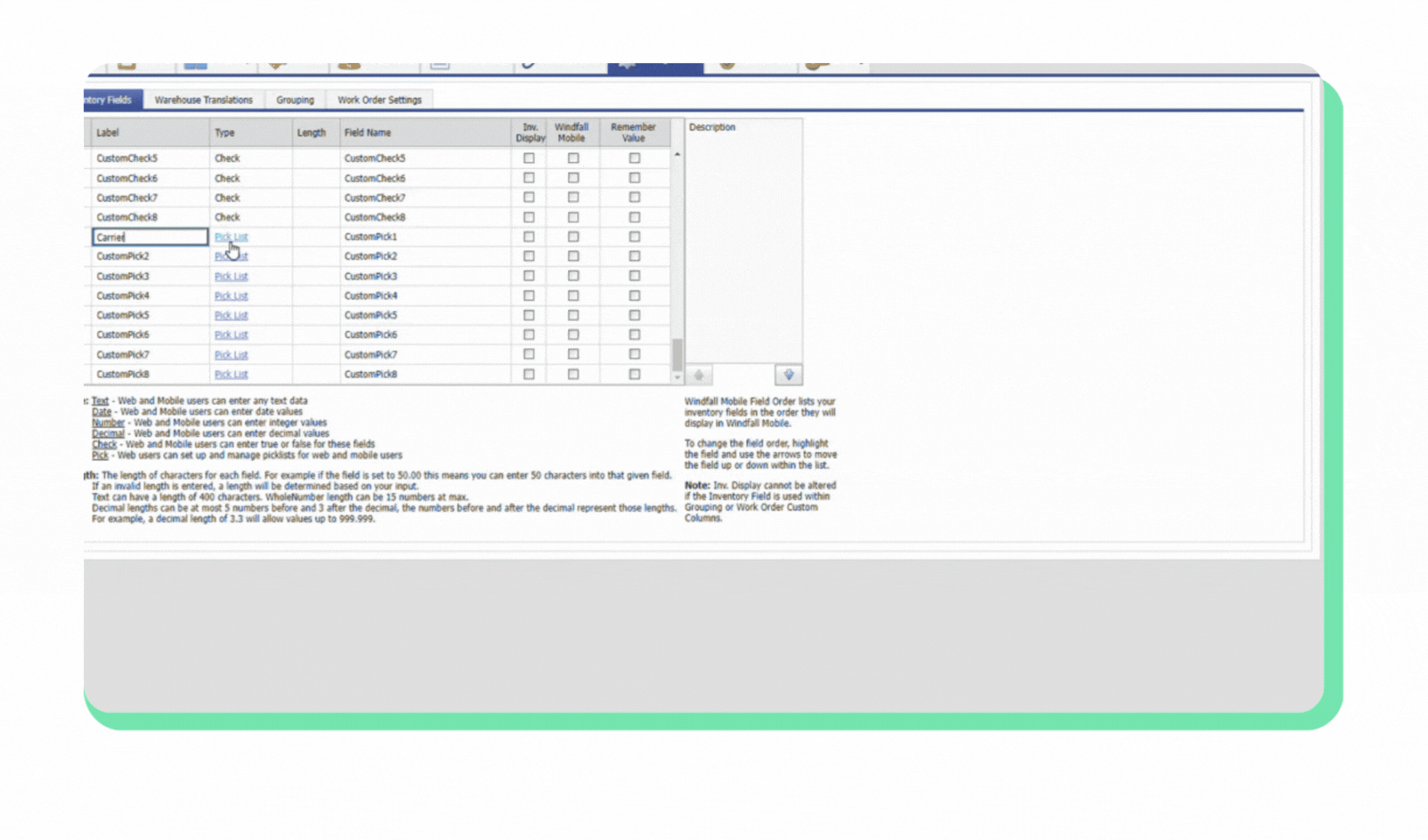Enable Windfall Mobile for CustomPick3
This screenshot has width=1428, height=840.
click(573, 276)
